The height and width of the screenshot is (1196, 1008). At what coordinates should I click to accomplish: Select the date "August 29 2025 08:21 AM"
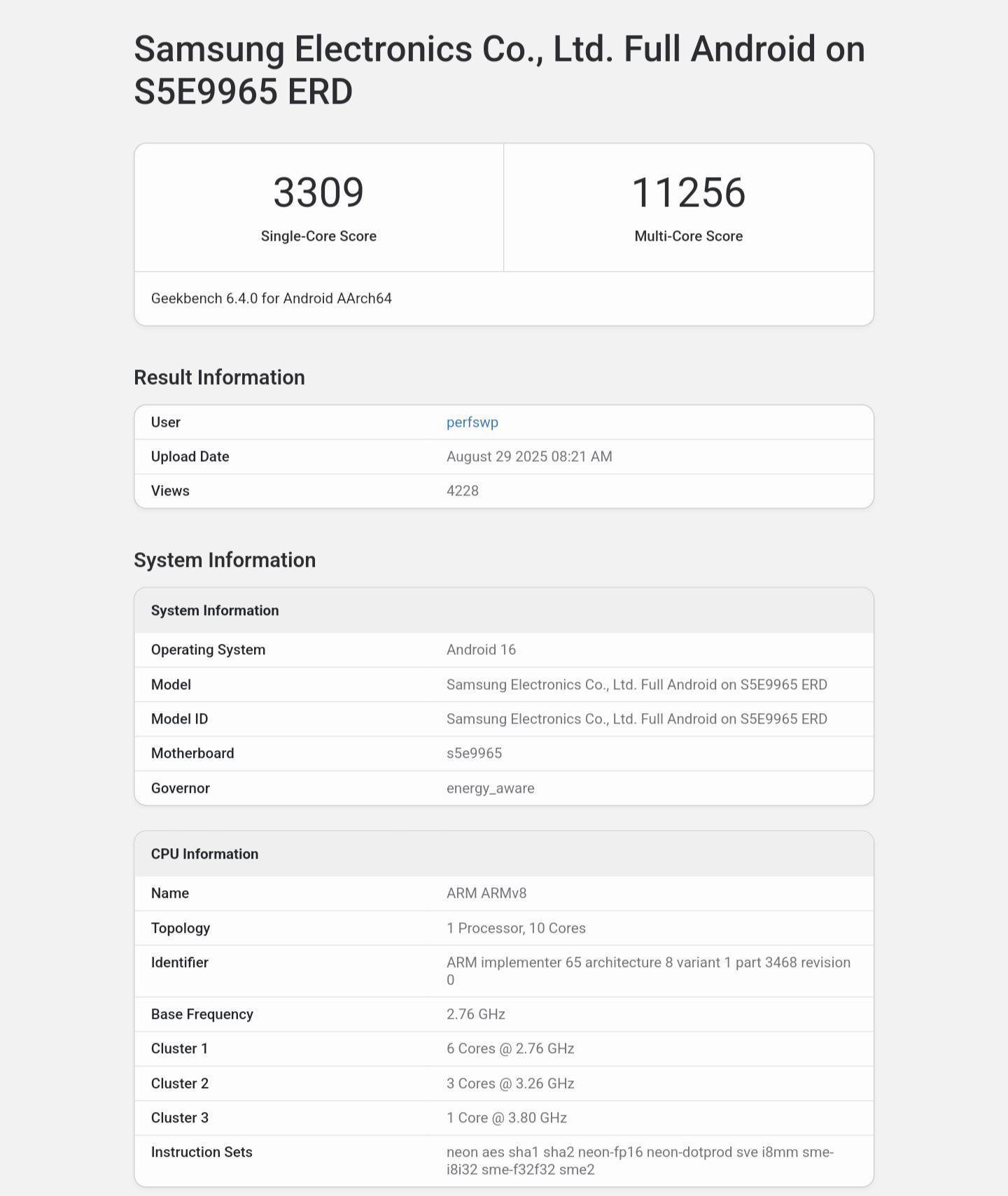pos(529,456)
